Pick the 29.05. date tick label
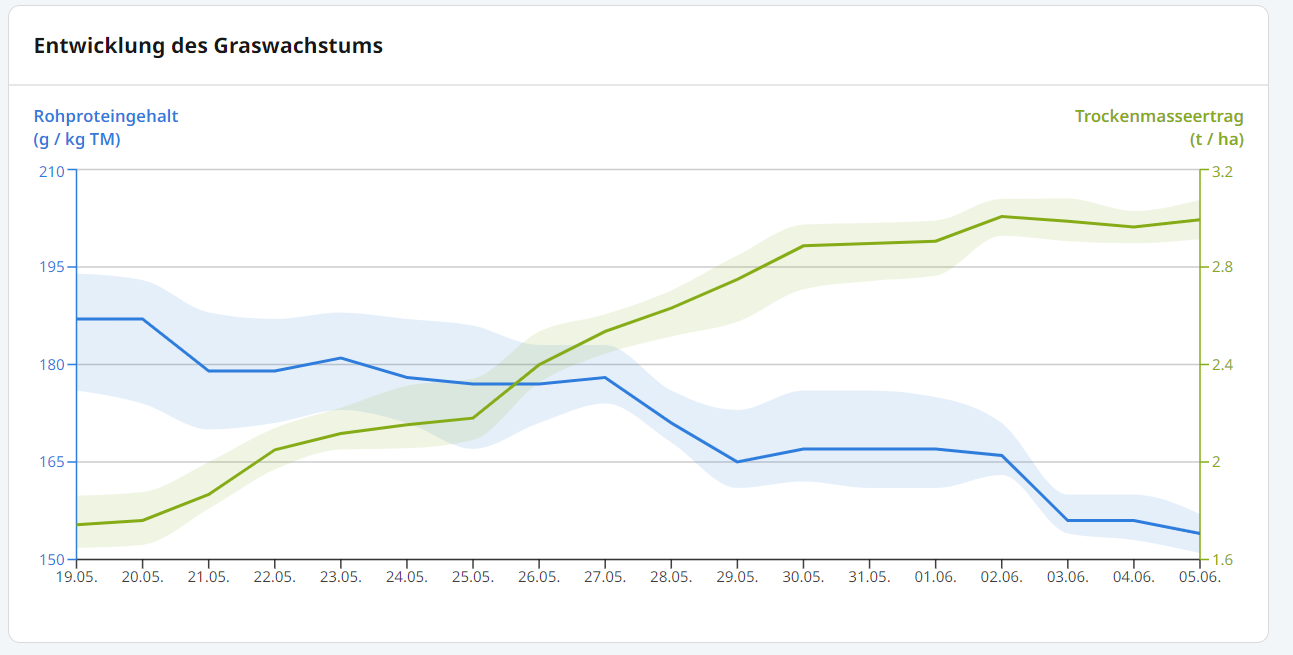The width and height of the screenshot is (1293, 655). click(737, 578)
